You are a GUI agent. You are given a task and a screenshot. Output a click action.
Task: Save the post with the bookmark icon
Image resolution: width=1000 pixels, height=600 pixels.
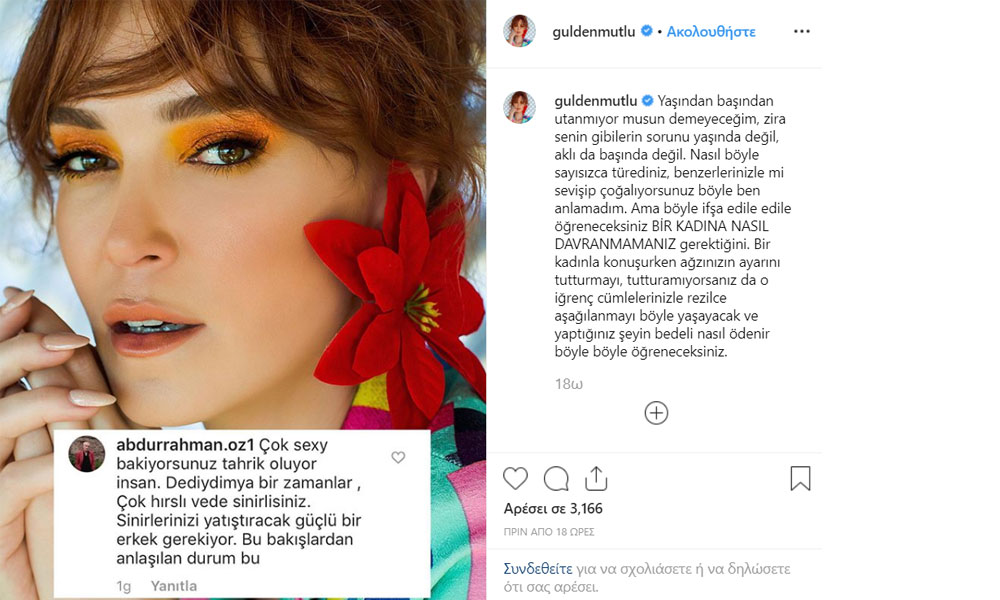coord(800,478)
